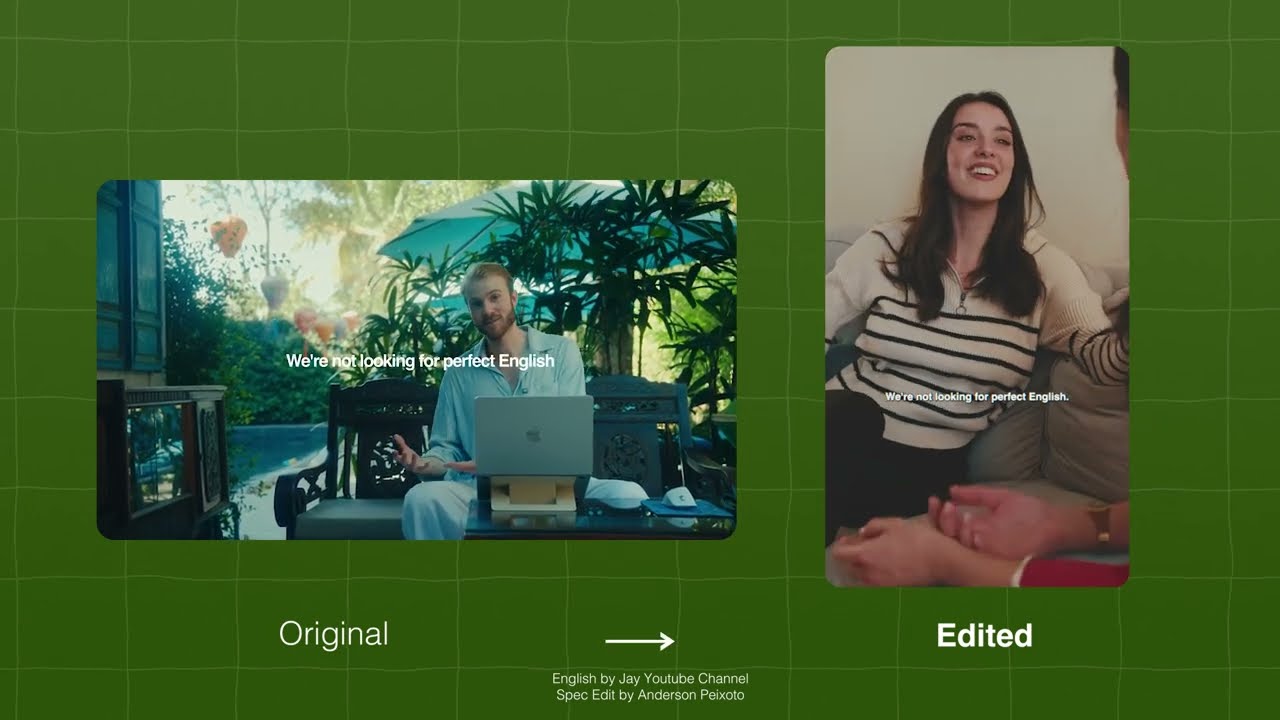Click the Apple logo on the laptop
The image size is (1280, 720).
coord(533,435)
